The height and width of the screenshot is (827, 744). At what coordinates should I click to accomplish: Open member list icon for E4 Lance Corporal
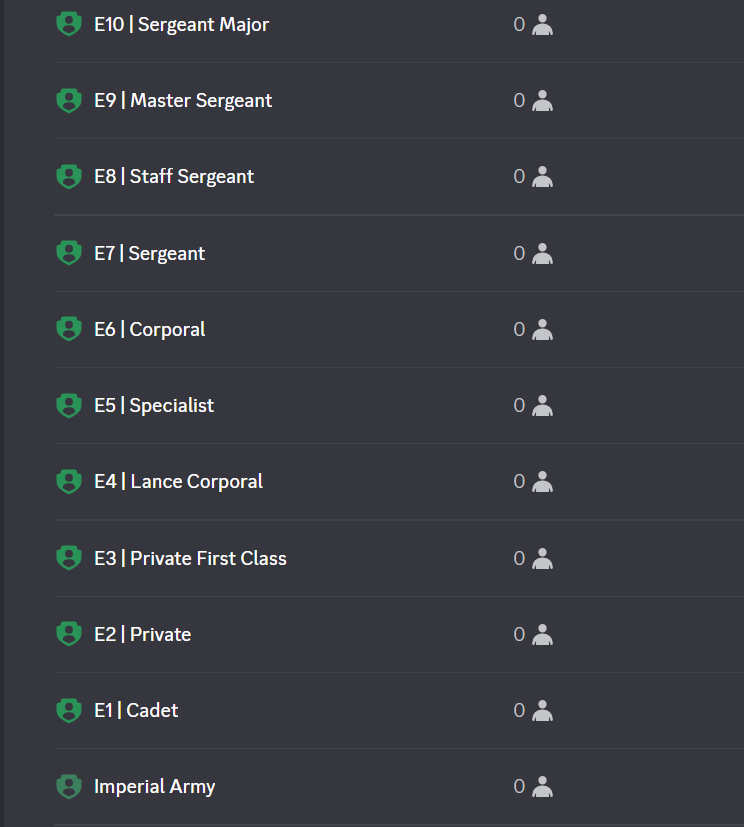pyautogui.click(x=543, y=482)
